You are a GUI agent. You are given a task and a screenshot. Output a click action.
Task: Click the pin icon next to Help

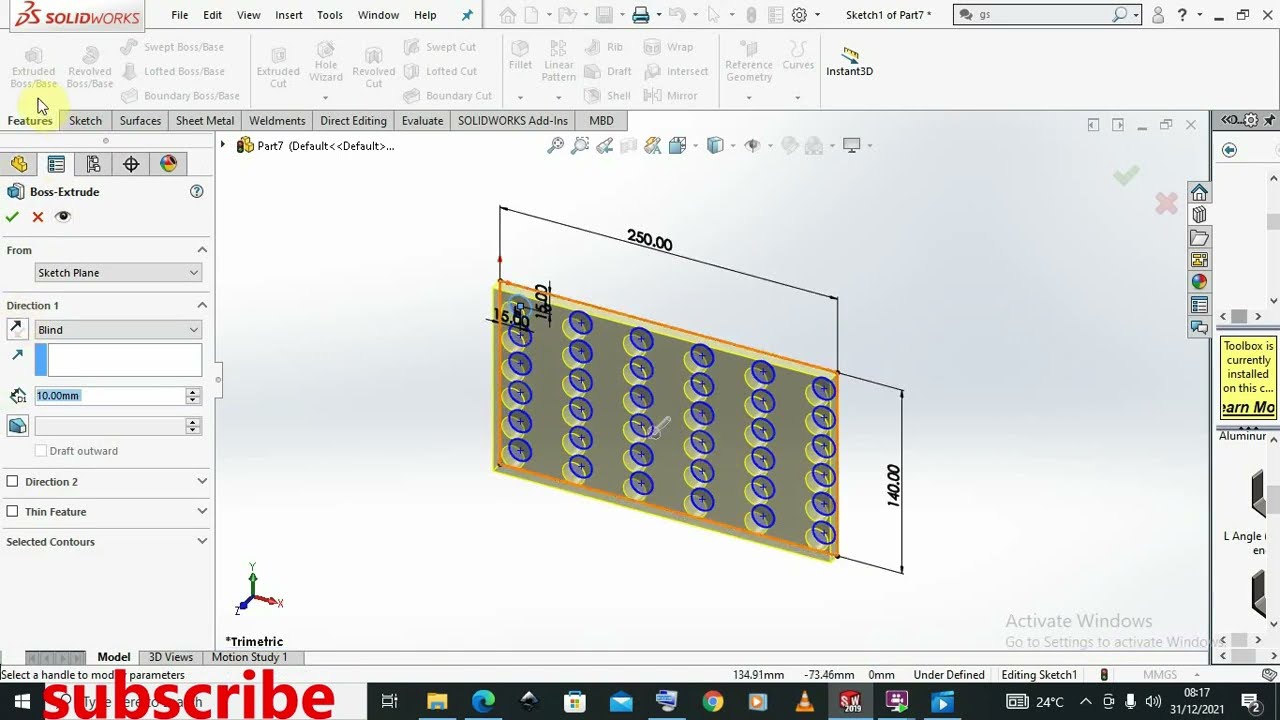tap(467, 15)
